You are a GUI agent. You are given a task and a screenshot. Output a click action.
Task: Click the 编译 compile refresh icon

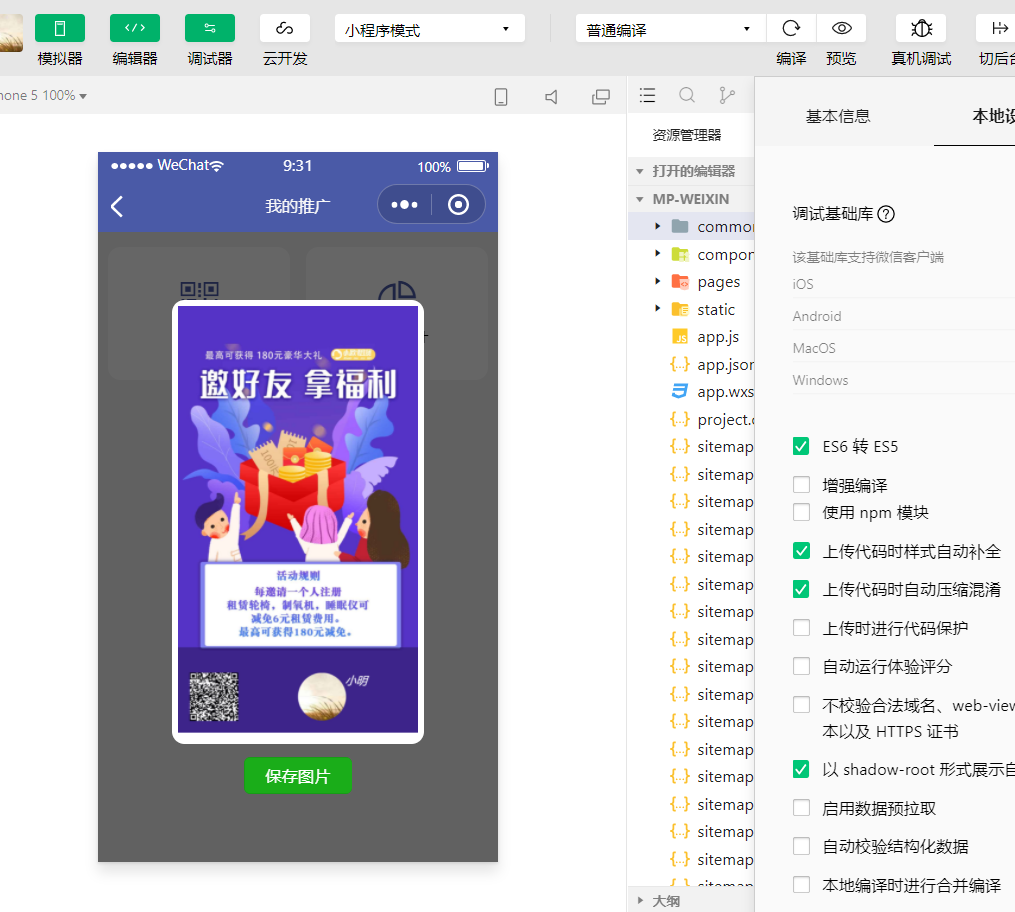pyautogui.click(x=791, y=28)
